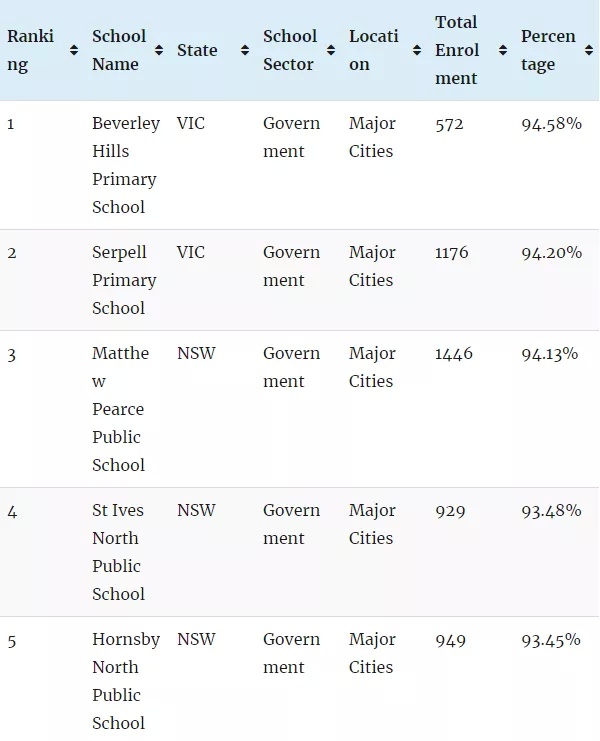Click the School Name sort arrows

159,50
